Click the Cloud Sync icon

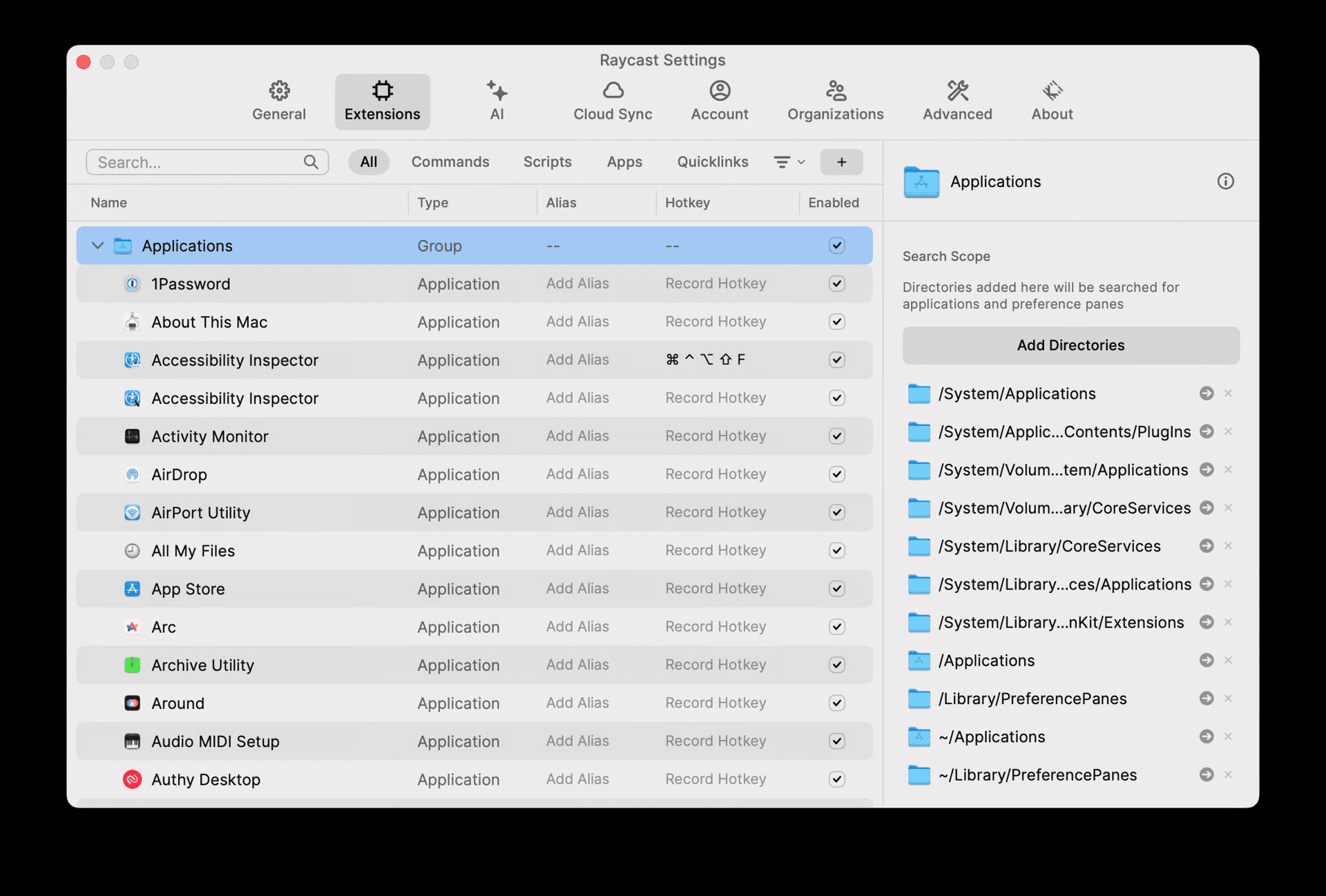click(613, 100)
